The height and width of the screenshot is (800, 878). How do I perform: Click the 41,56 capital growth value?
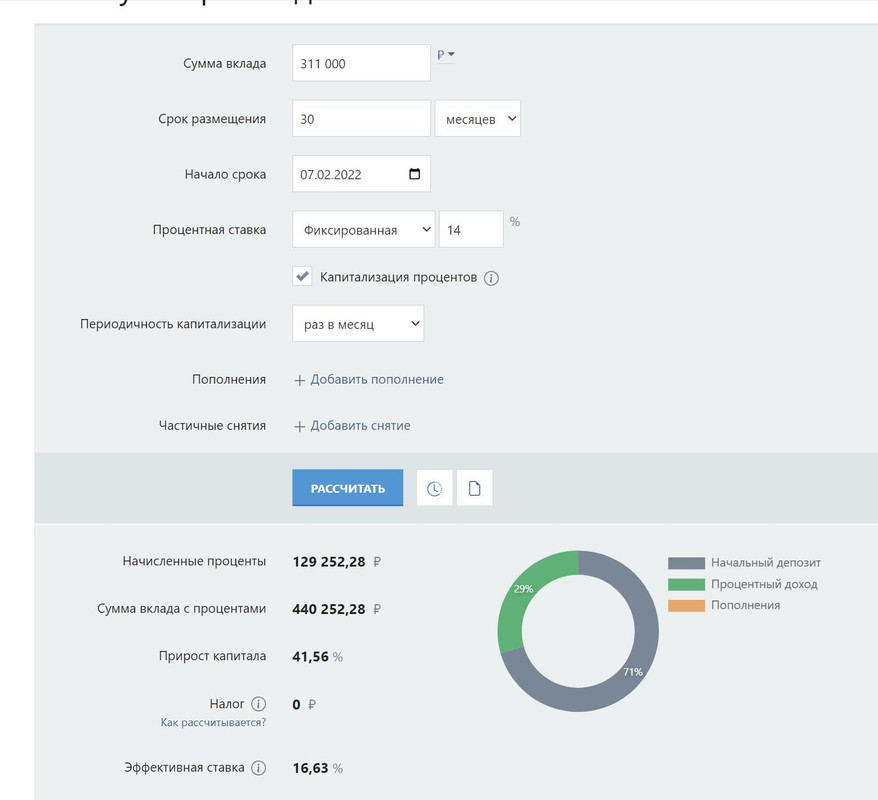click(311, 657)
